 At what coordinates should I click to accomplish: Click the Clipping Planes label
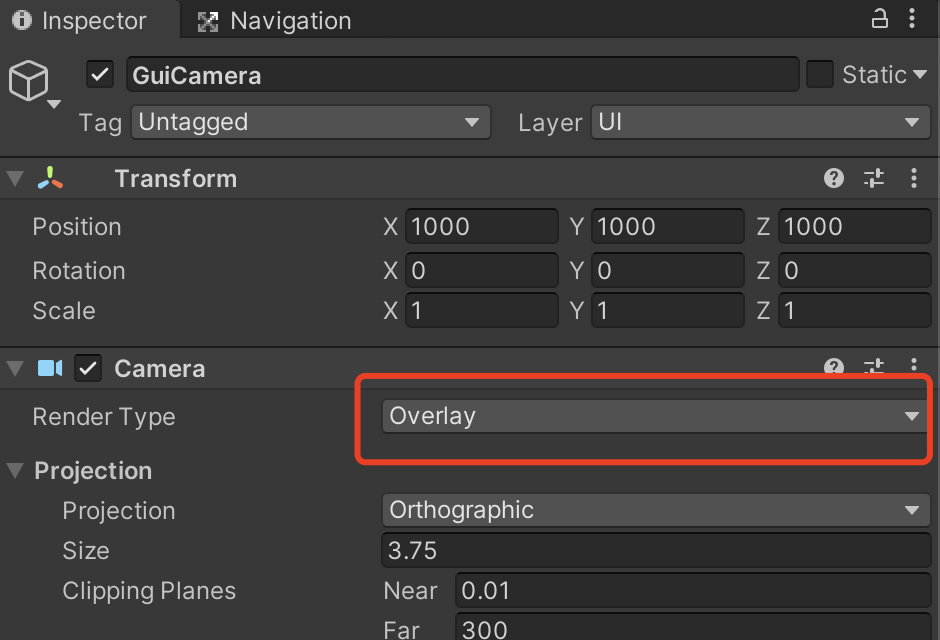coord(149,591)
